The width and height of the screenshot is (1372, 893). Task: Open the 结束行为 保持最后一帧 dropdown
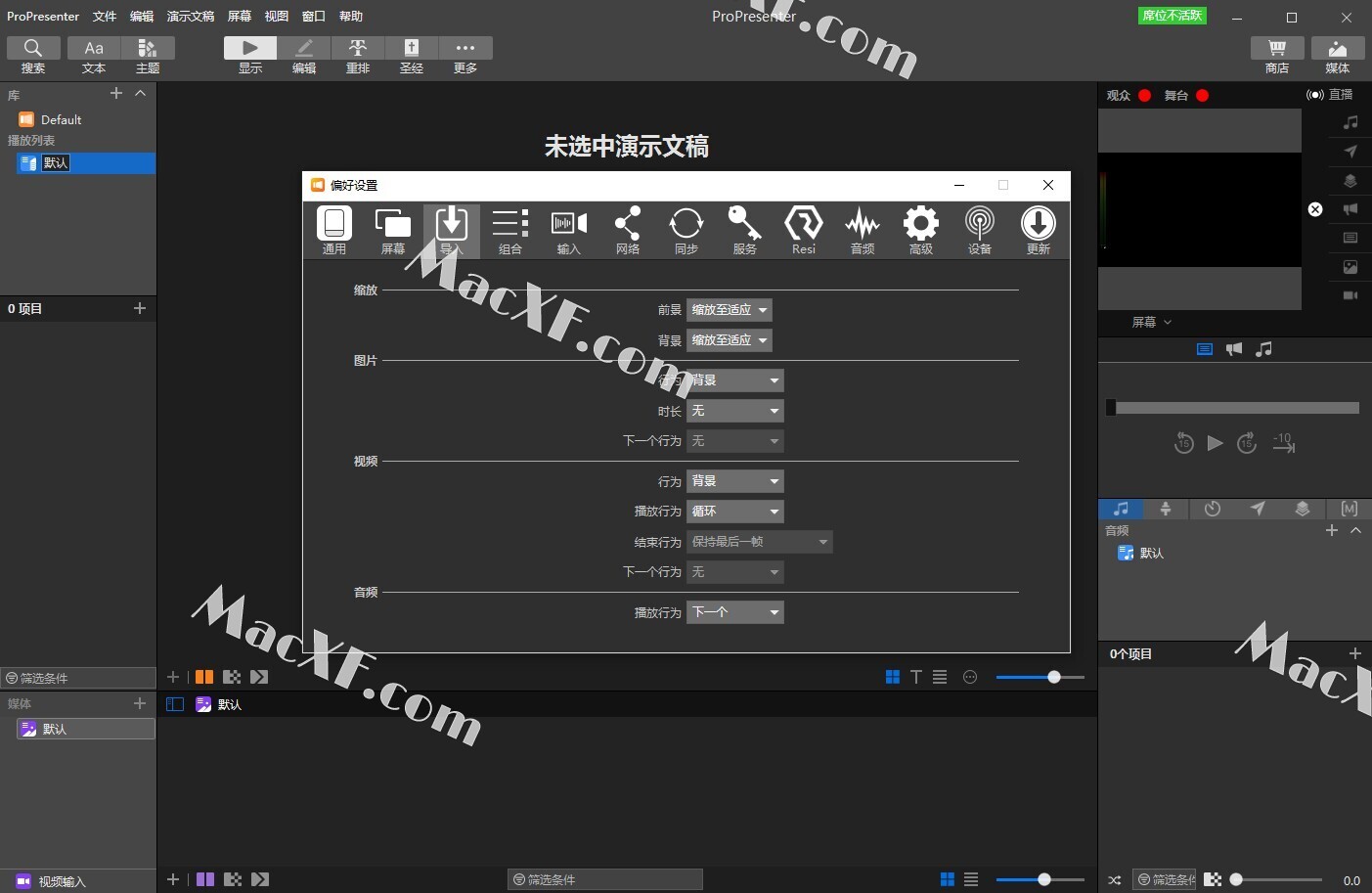(x=760, y=542)
